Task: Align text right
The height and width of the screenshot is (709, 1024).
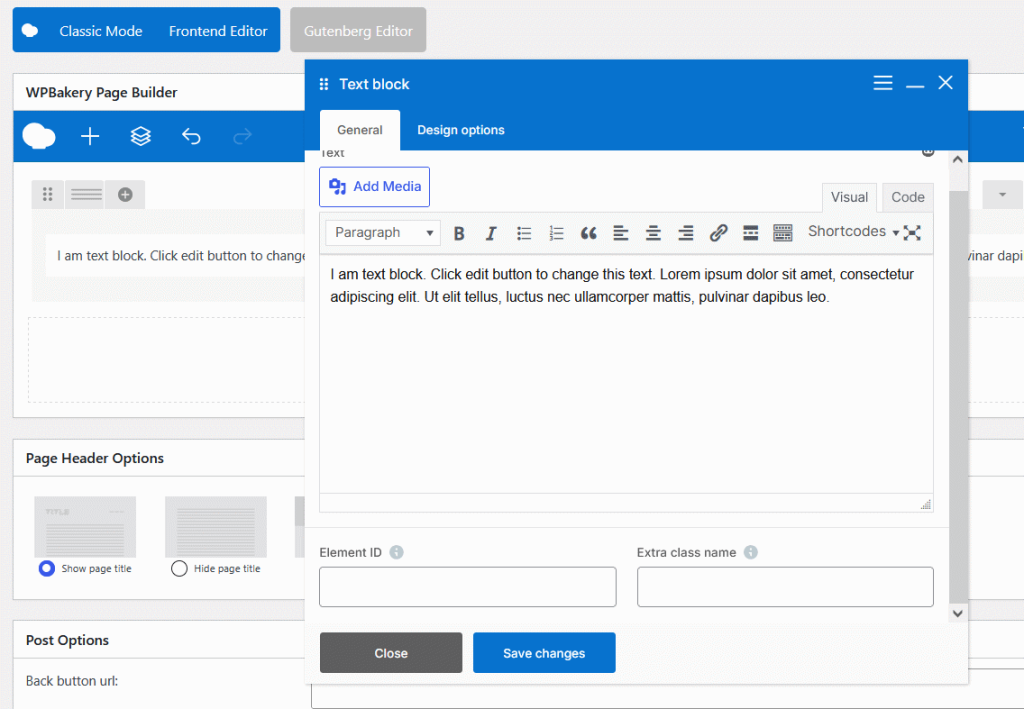Action: [x=686, y=233]
